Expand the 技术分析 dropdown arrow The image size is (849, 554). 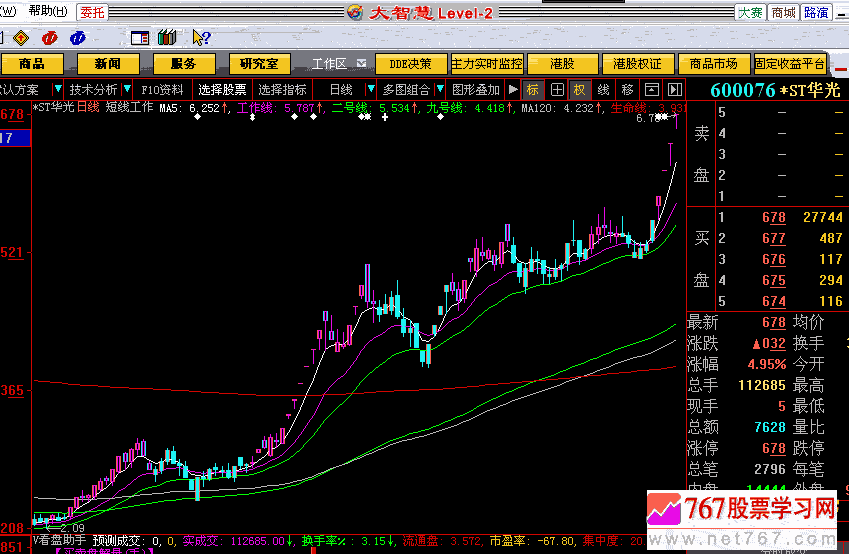coord(127,89)
